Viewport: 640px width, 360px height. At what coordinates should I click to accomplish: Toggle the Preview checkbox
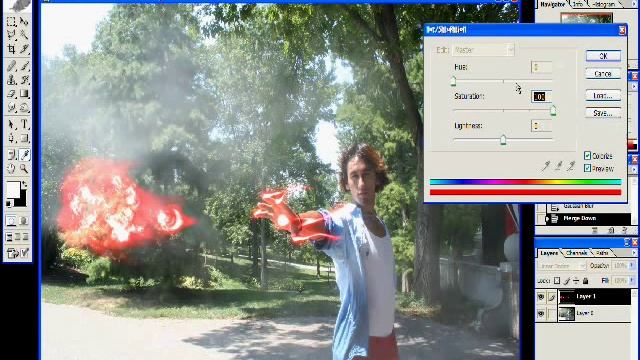pos(587,168)
